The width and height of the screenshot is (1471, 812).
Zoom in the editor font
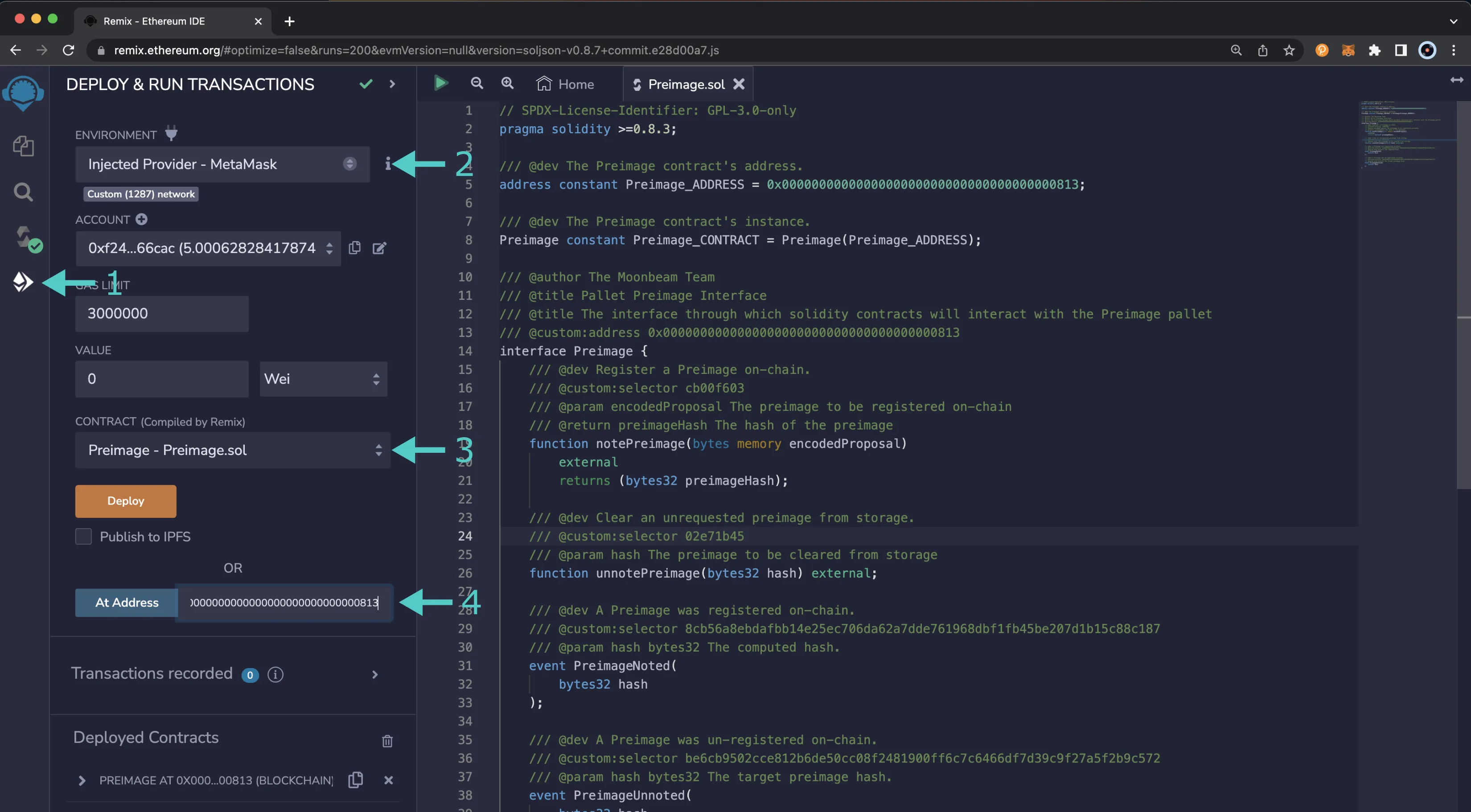click(507, 83)
